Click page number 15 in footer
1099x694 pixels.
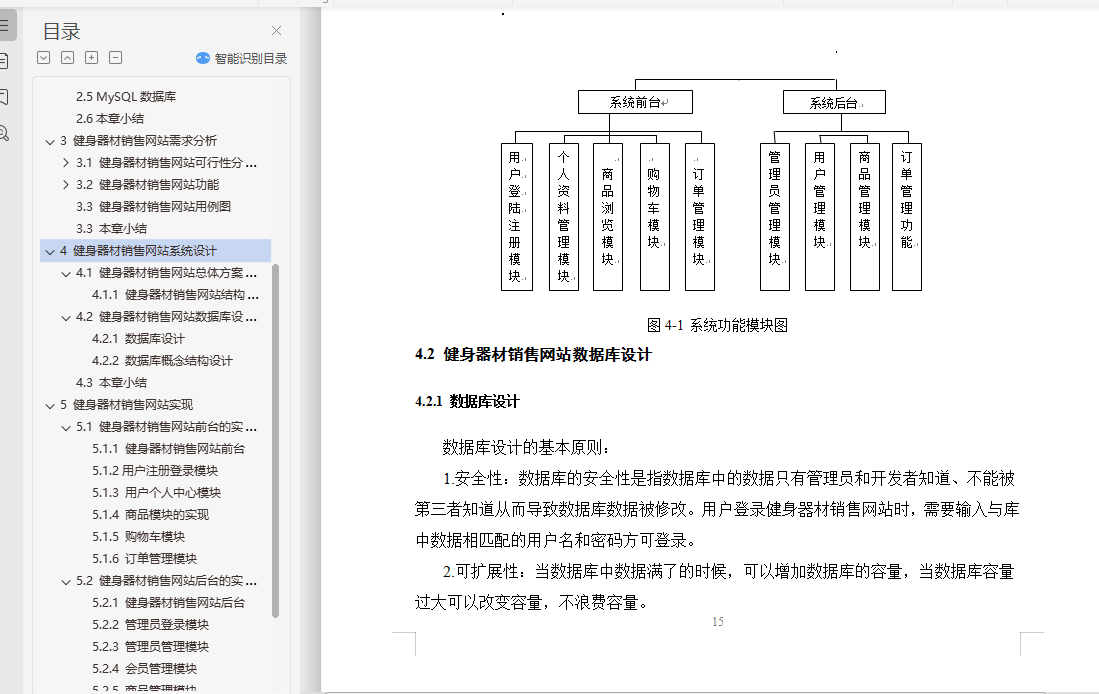718,622
